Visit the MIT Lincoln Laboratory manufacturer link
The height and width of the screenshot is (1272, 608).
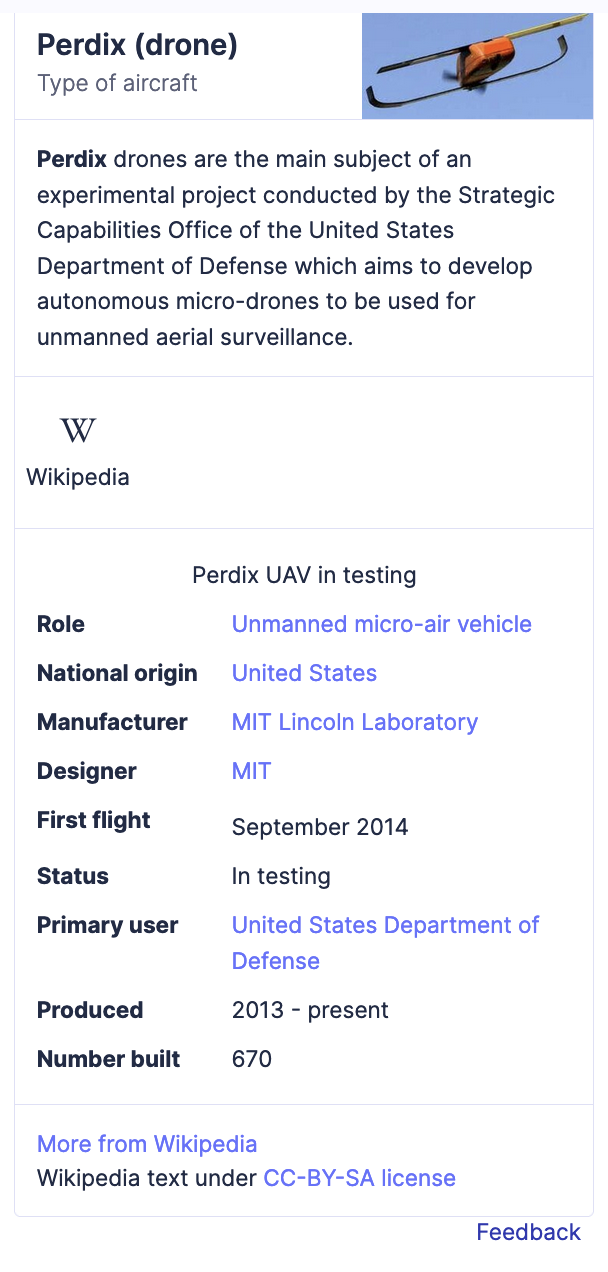355,722
